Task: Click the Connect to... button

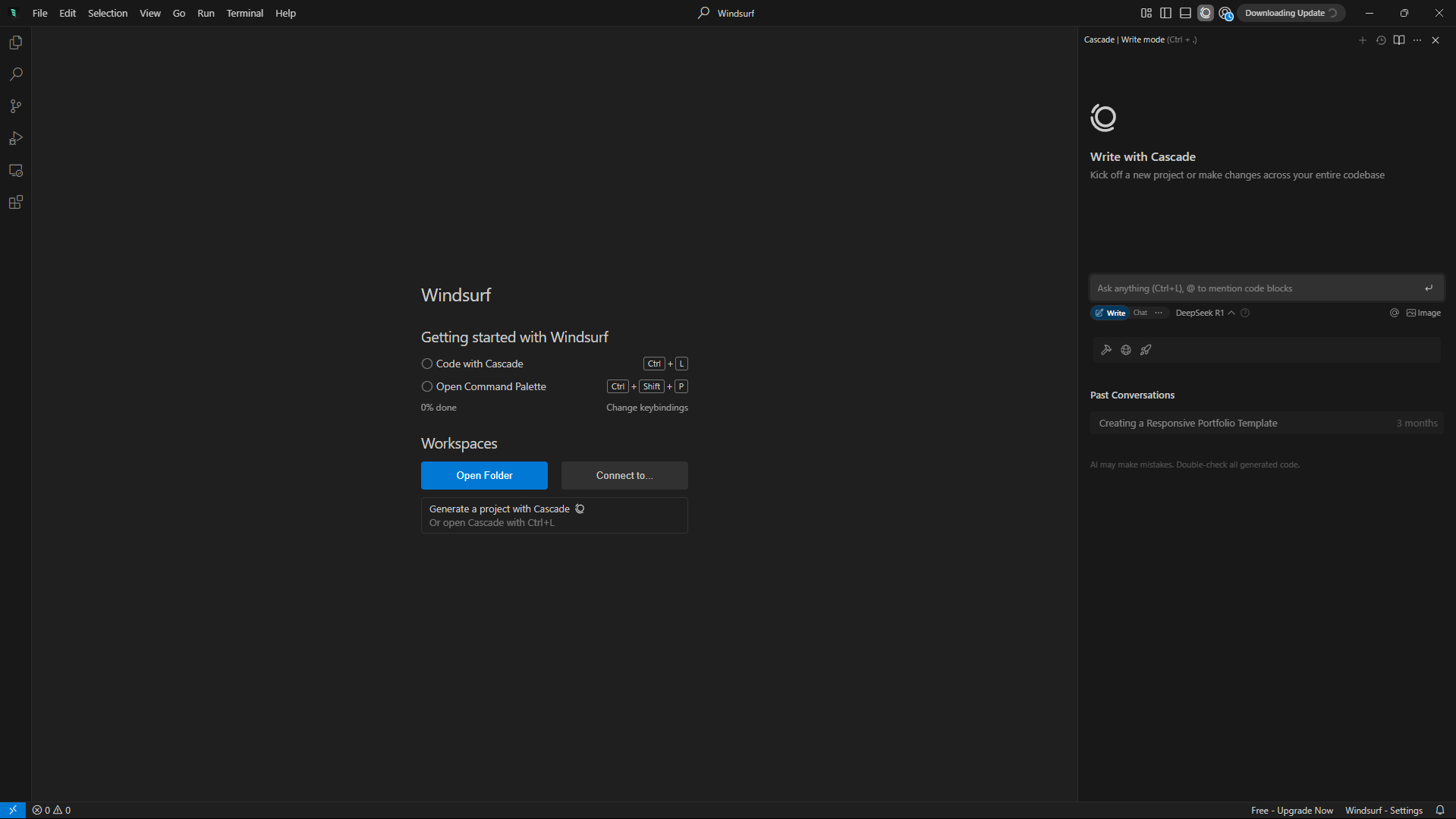Action: (624, 475)
